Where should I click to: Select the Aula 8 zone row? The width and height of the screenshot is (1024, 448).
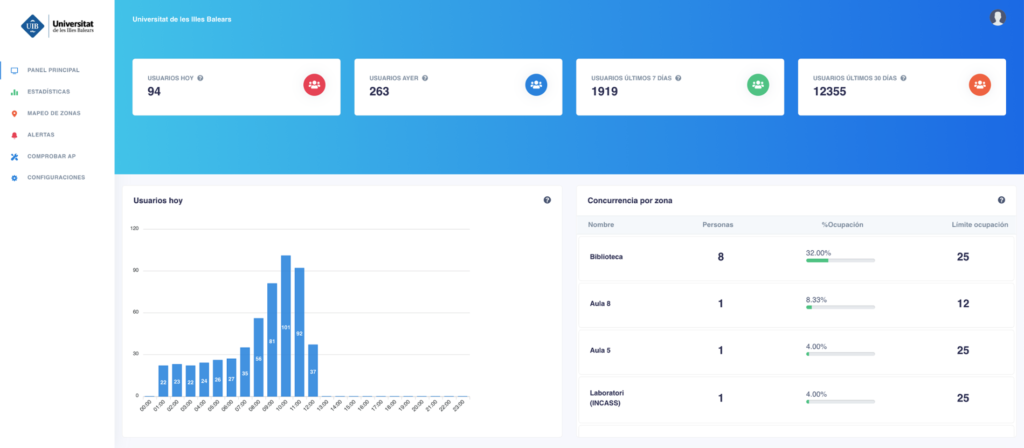point(796,304)
